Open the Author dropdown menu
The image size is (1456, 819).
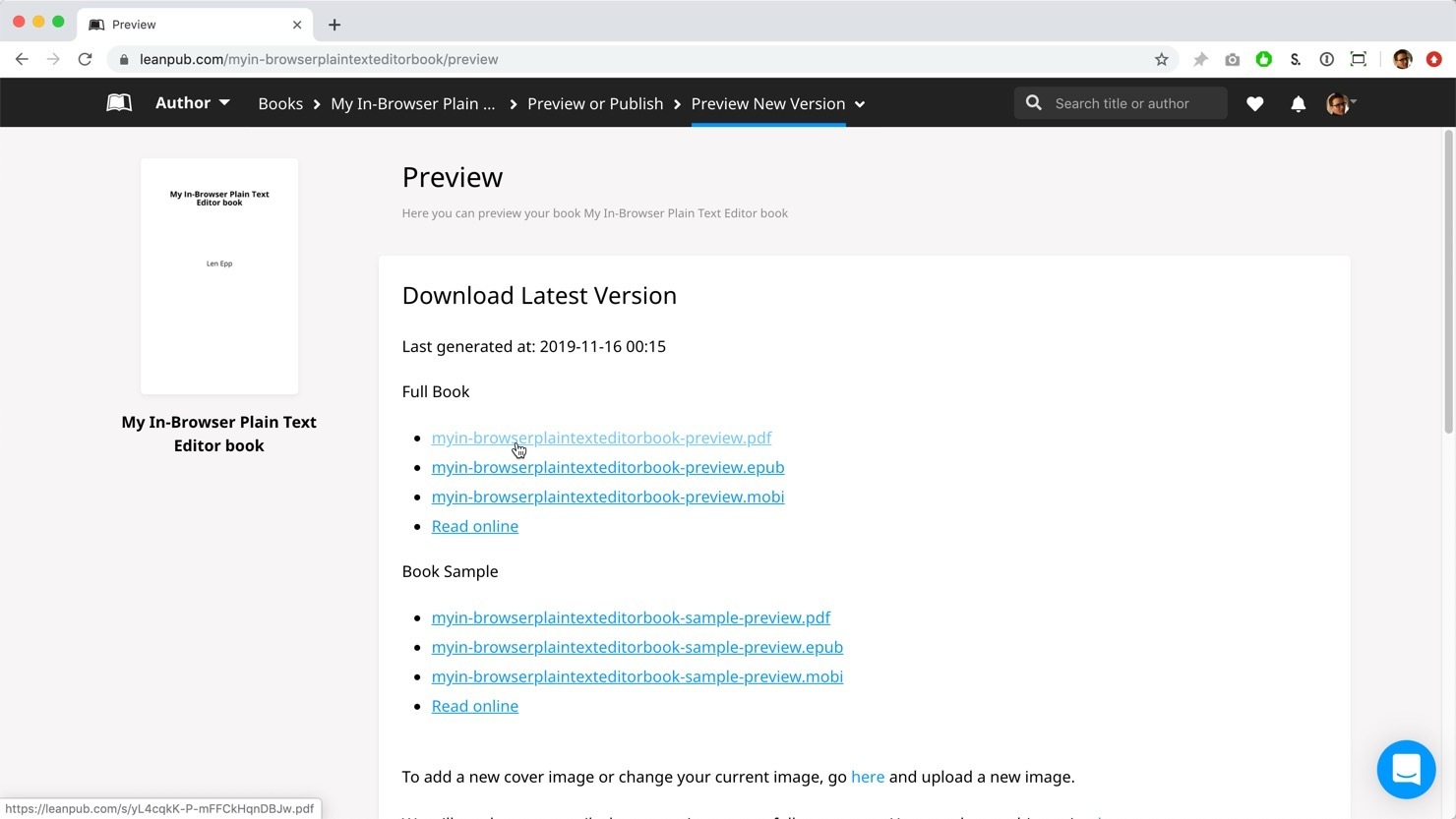coord(192,103)
